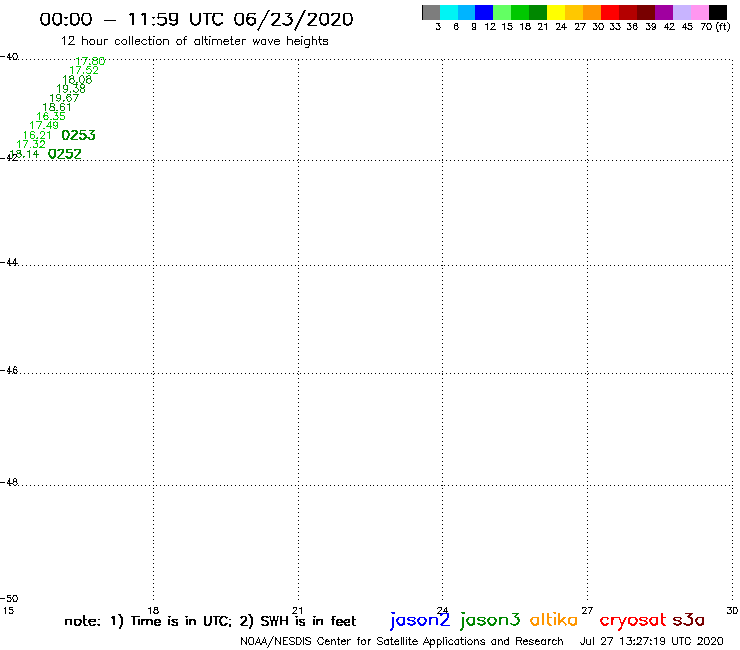Click the cryosat satellite legend label

[x=633, y=620]
